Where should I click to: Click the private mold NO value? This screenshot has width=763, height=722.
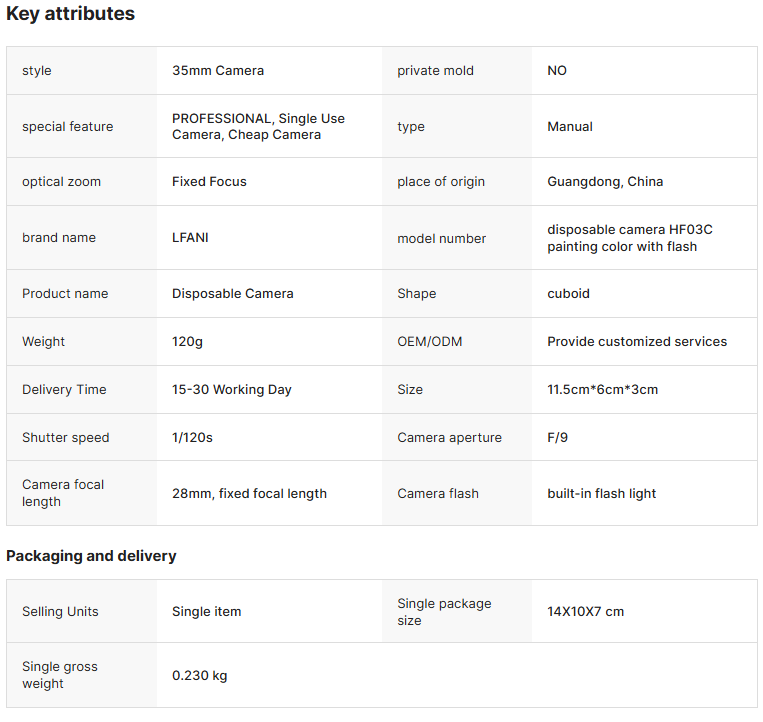[557, 71]
